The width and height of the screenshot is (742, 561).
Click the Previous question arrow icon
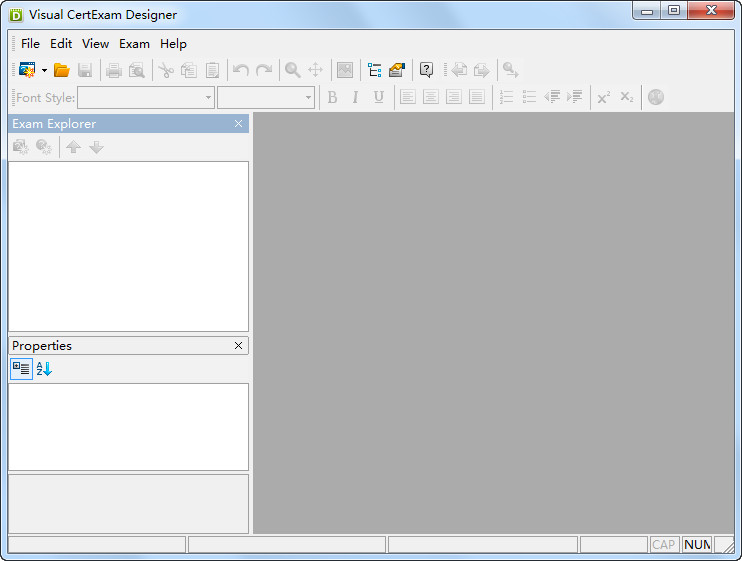point(459,70)
